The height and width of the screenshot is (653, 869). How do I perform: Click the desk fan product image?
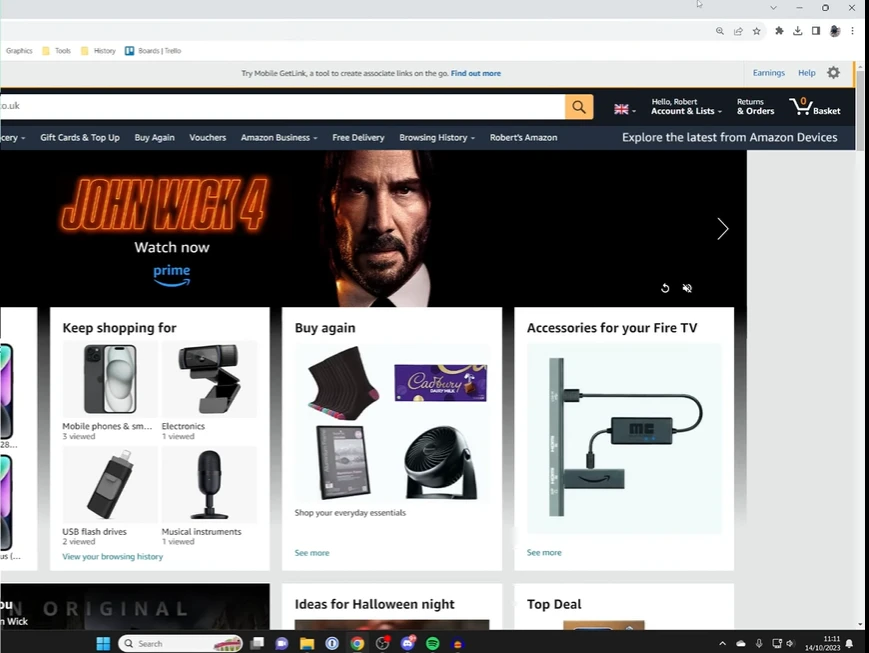[x=441, y=462]
